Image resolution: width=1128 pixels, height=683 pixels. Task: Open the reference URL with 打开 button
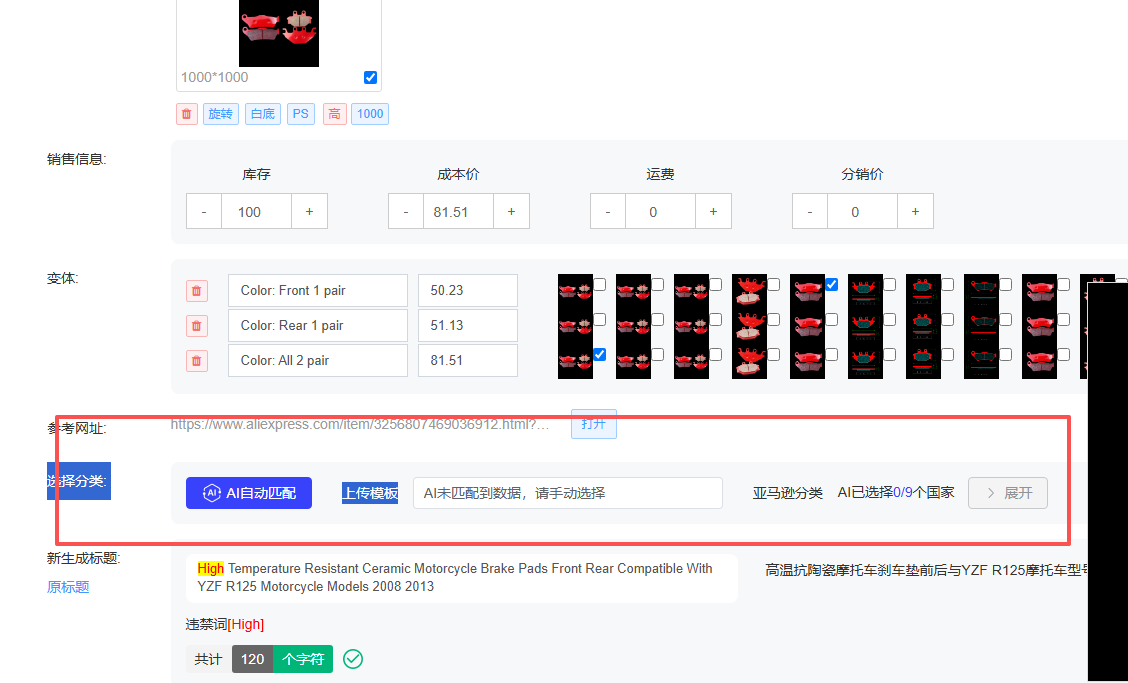pos(594,424)
